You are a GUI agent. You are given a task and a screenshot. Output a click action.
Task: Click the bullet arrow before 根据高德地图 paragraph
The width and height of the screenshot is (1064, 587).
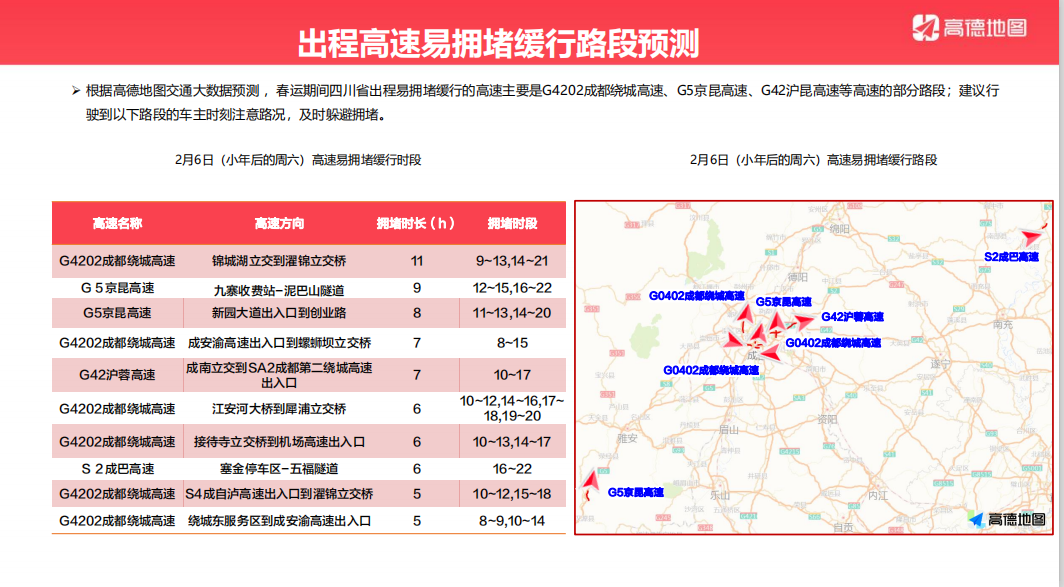coord(75,91)
